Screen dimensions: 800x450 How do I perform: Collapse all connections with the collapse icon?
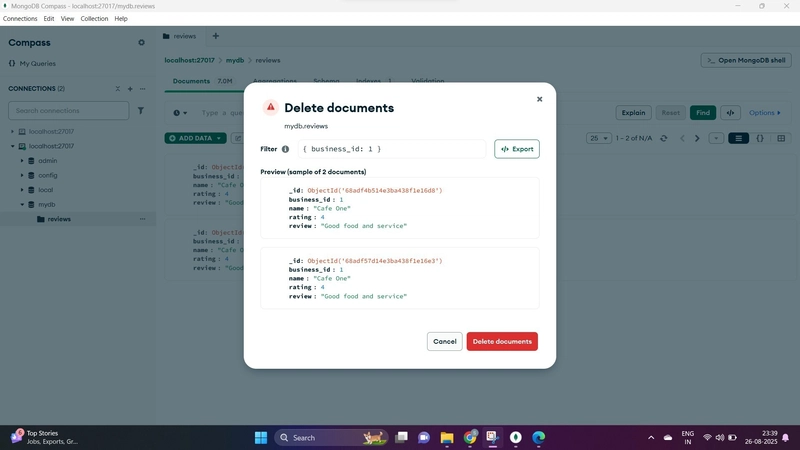click(117, 89)
